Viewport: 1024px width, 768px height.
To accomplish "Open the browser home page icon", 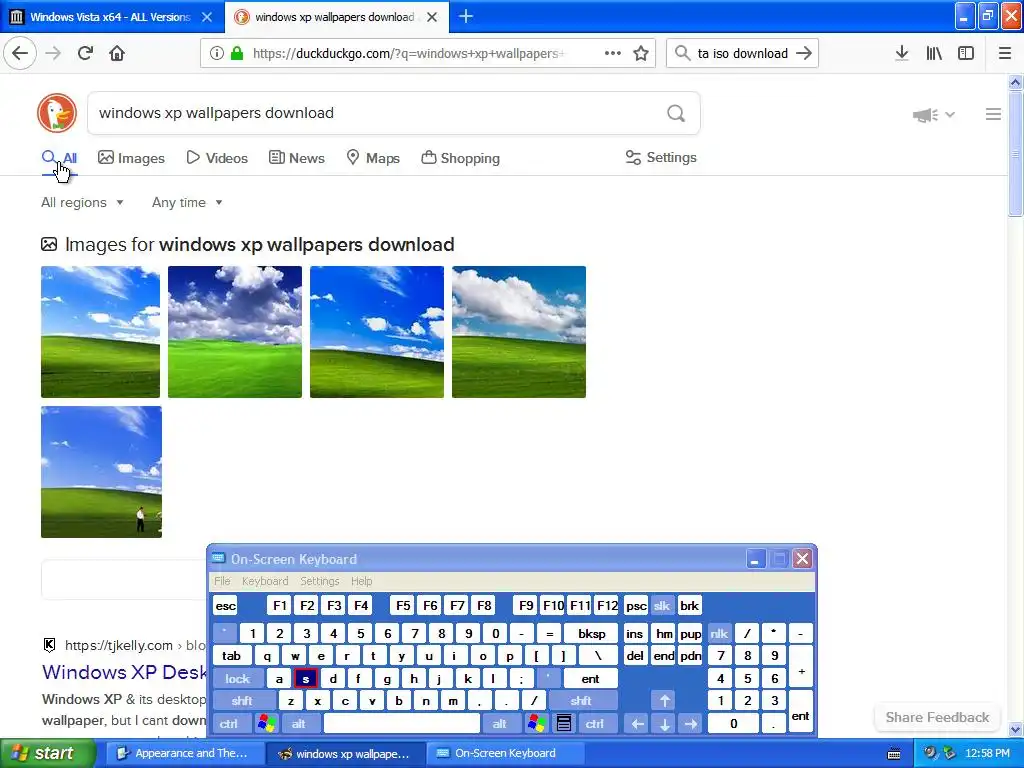I will coord(117,53).
